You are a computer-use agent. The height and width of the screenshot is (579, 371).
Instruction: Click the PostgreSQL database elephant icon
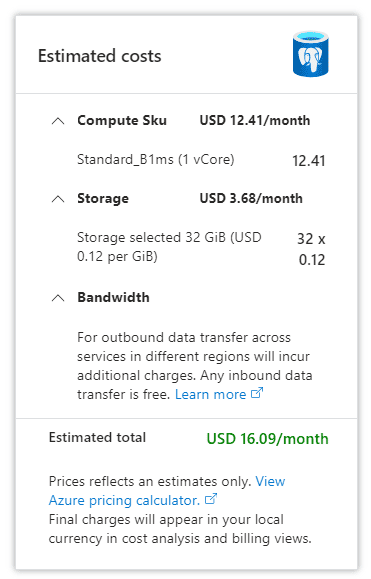[310, 54]
